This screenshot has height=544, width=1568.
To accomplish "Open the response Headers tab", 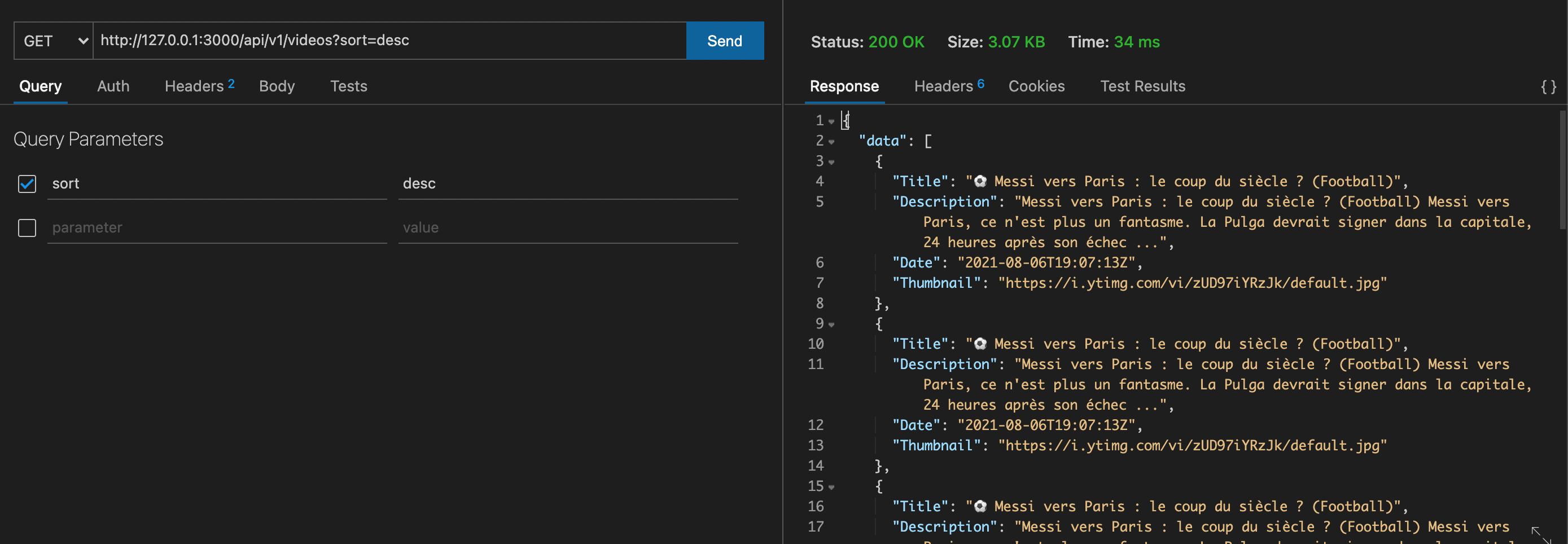I will 949,86.
